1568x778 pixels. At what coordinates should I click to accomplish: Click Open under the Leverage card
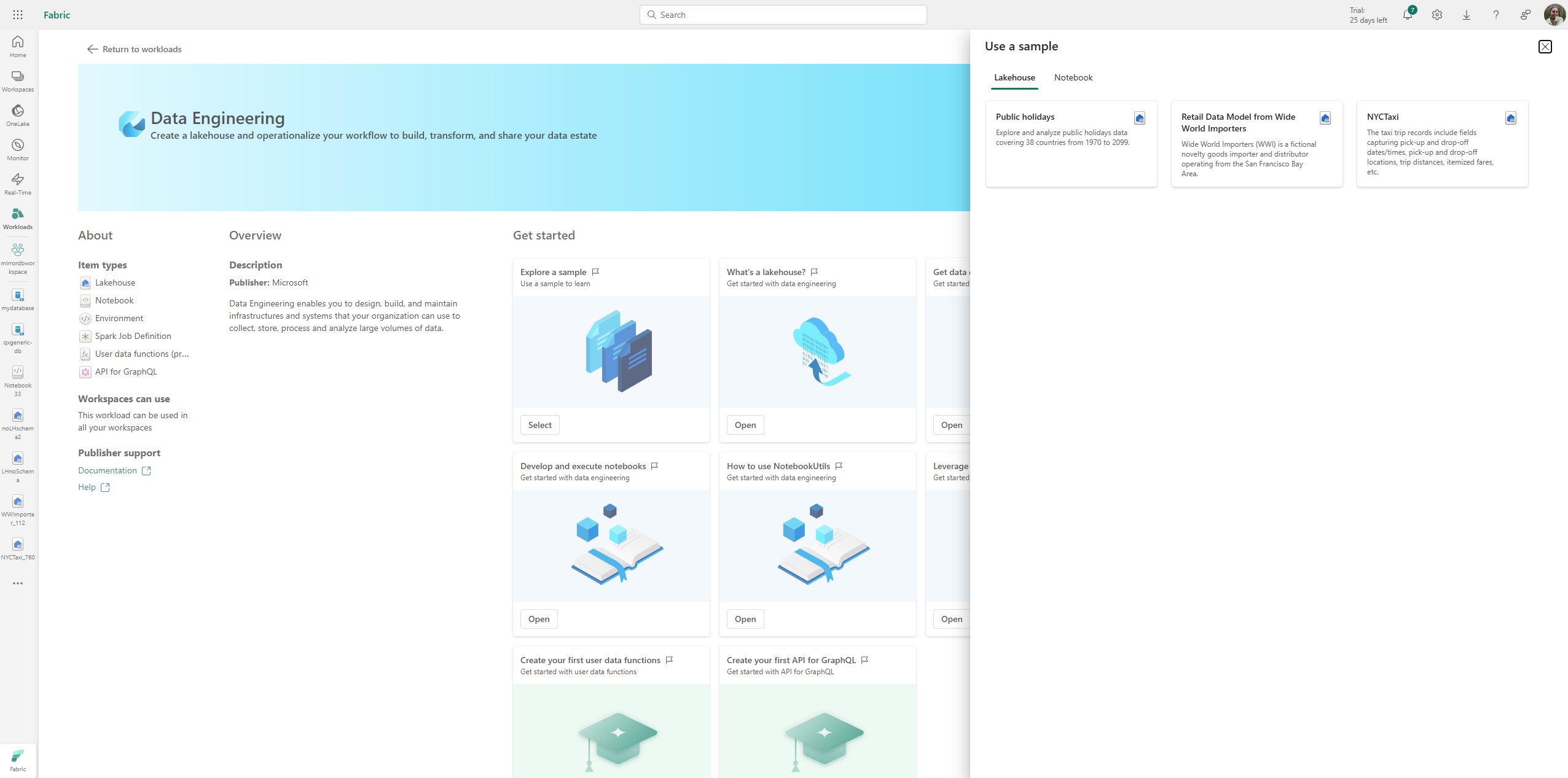[952, 619]
